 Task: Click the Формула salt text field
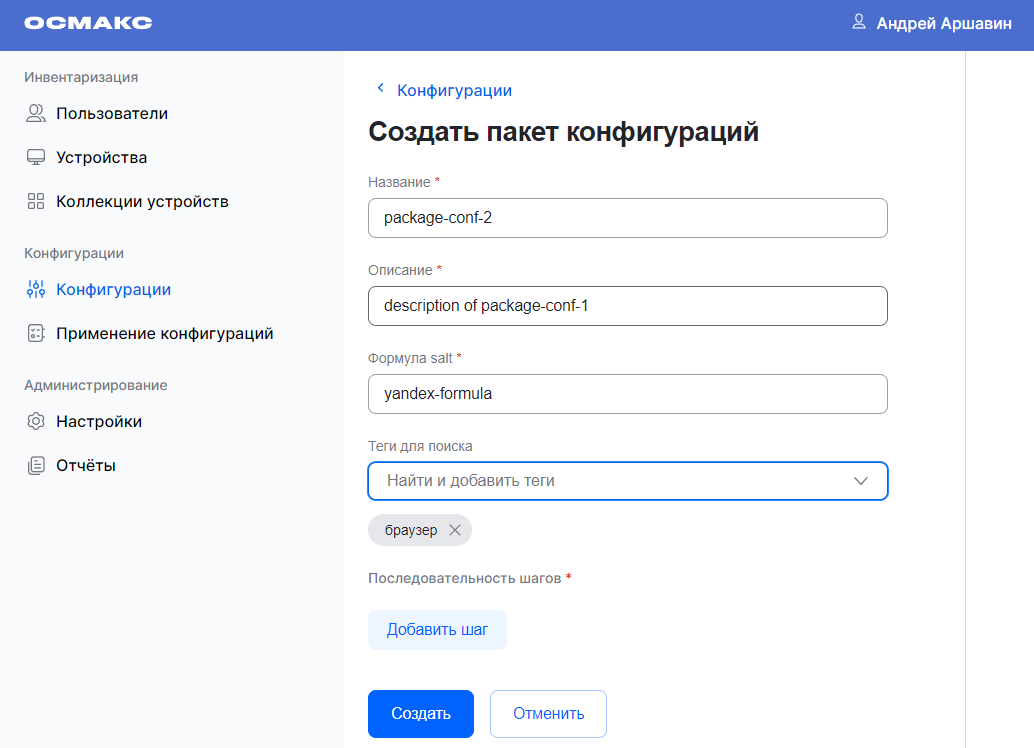click(627, 393)
